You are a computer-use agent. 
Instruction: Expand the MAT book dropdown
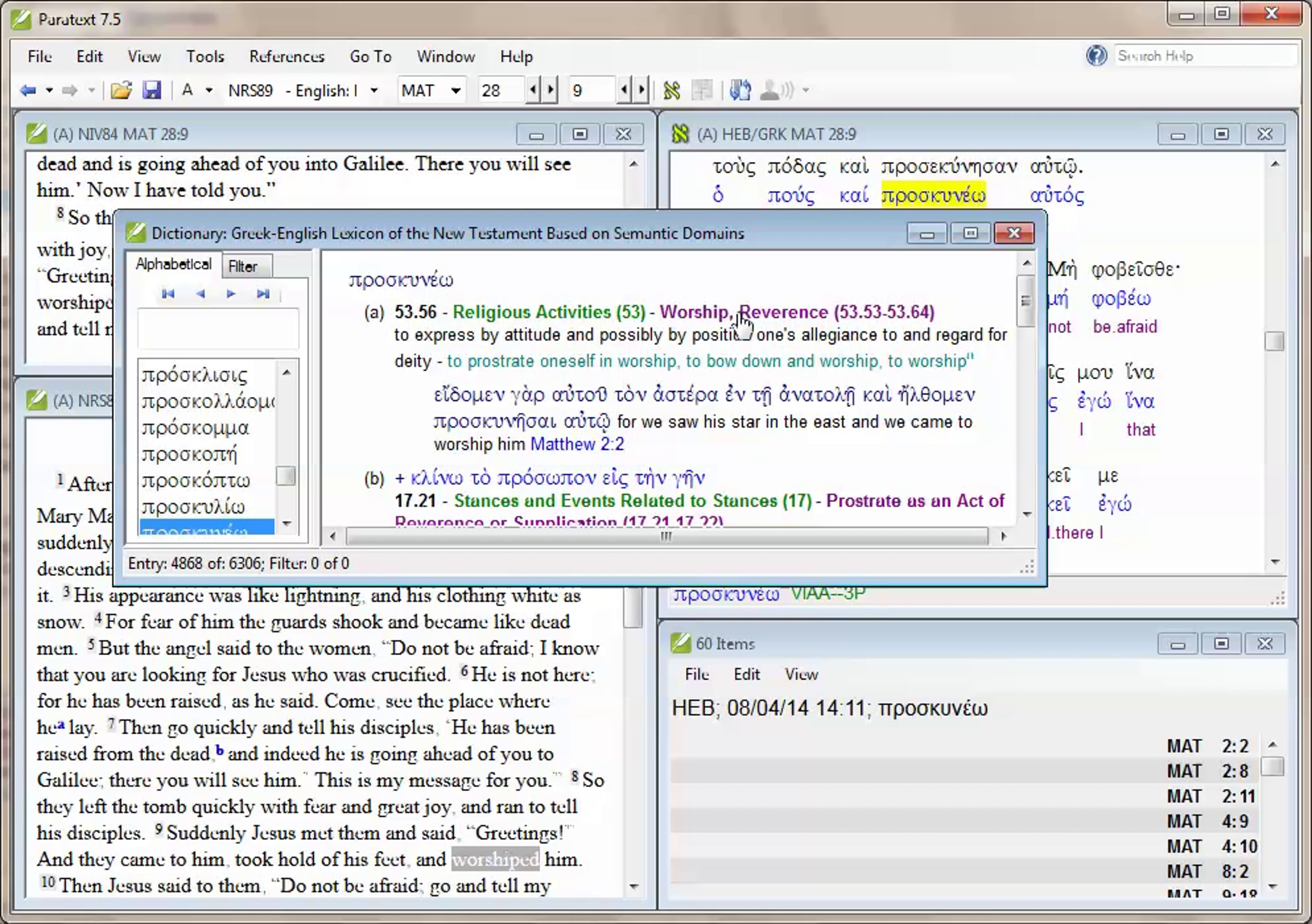[455, 90]
